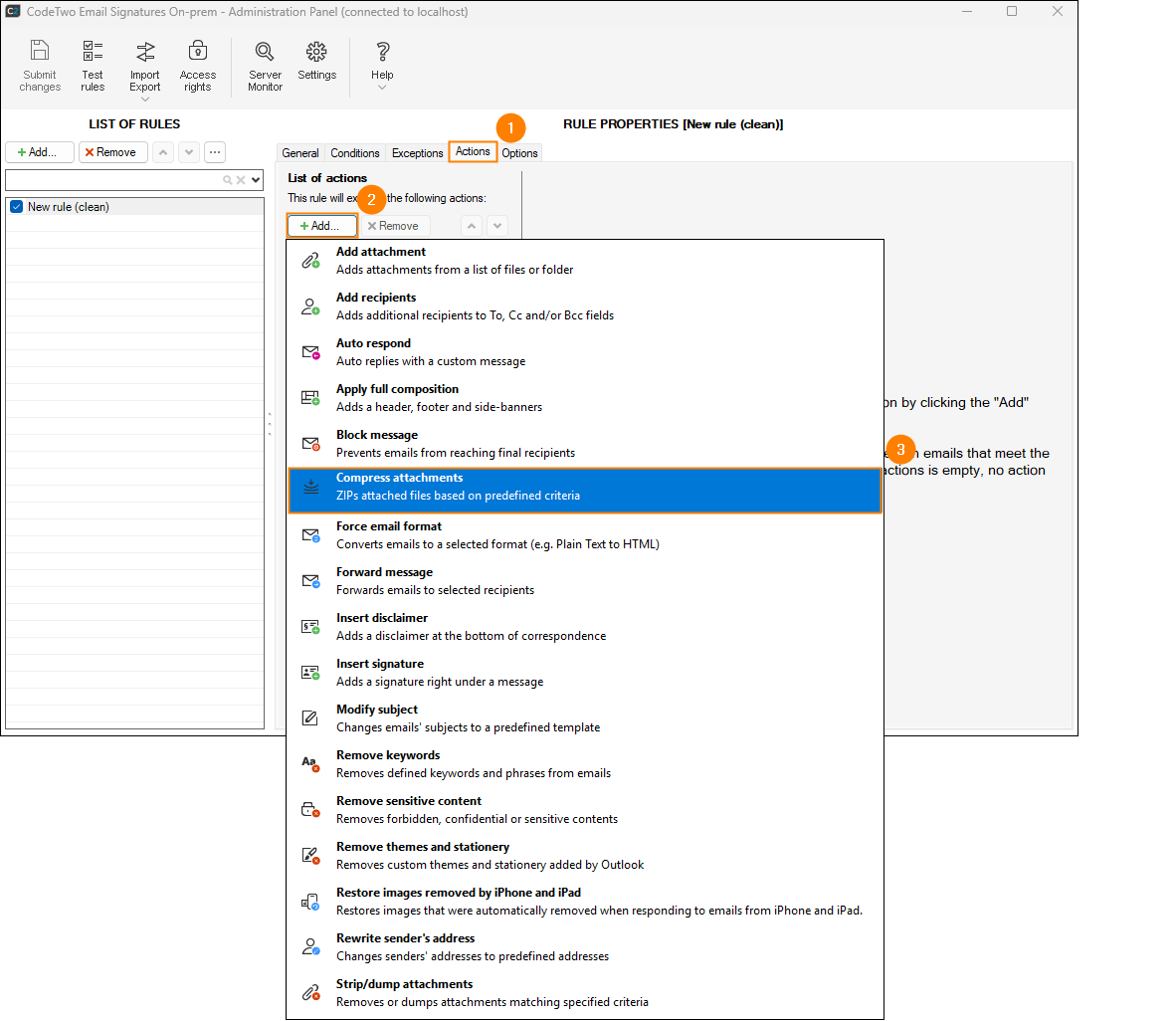This screenshot has width=1176, height=1021.
Task: Choose Insert signature from the list
Action: coord(584,673)
